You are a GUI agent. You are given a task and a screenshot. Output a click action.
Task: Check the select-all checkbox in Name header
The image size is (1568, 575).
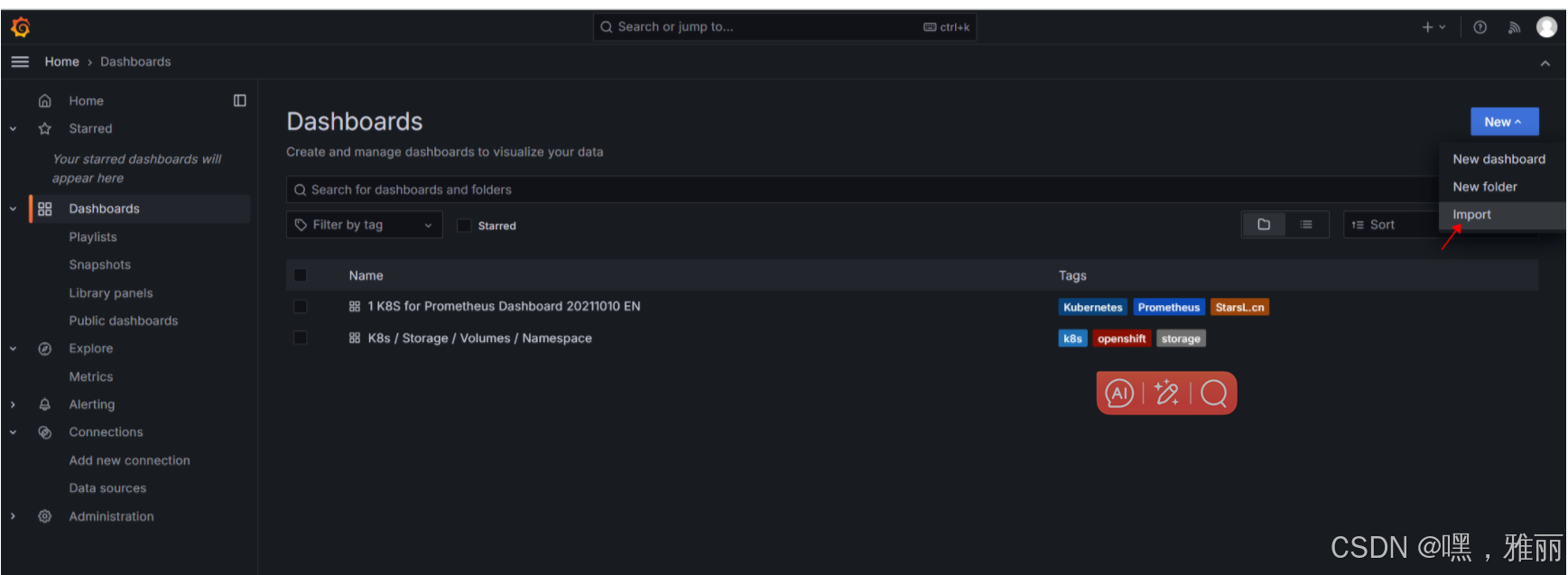click(x=301, y=275)
